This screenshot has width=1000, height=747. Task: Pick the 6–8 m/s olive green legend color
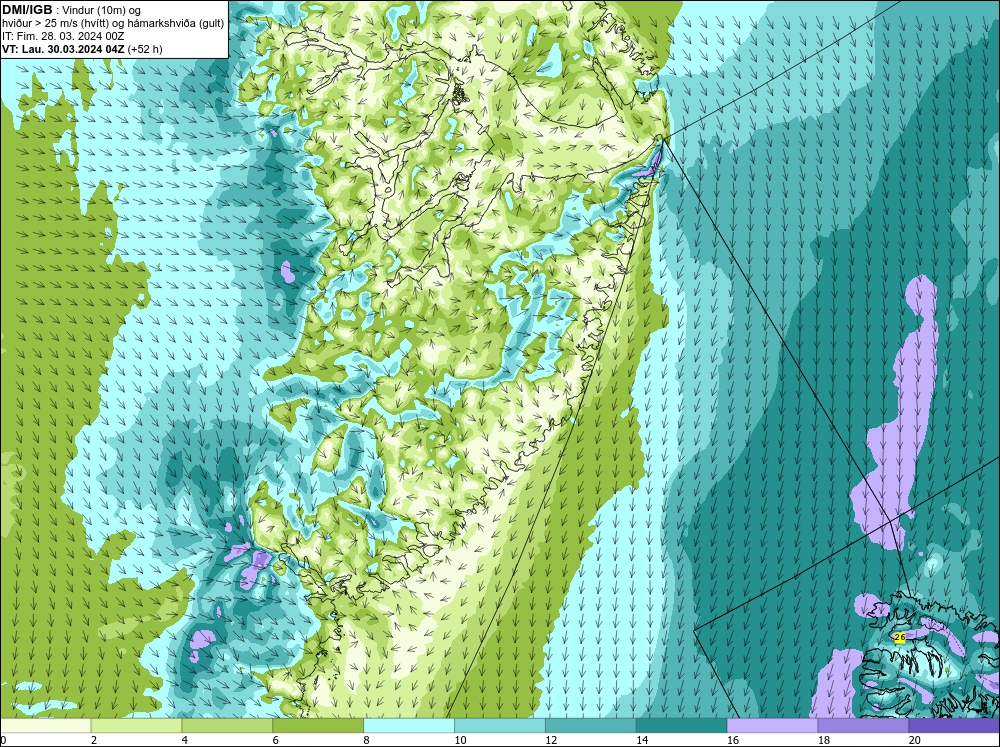coord(318,726)
